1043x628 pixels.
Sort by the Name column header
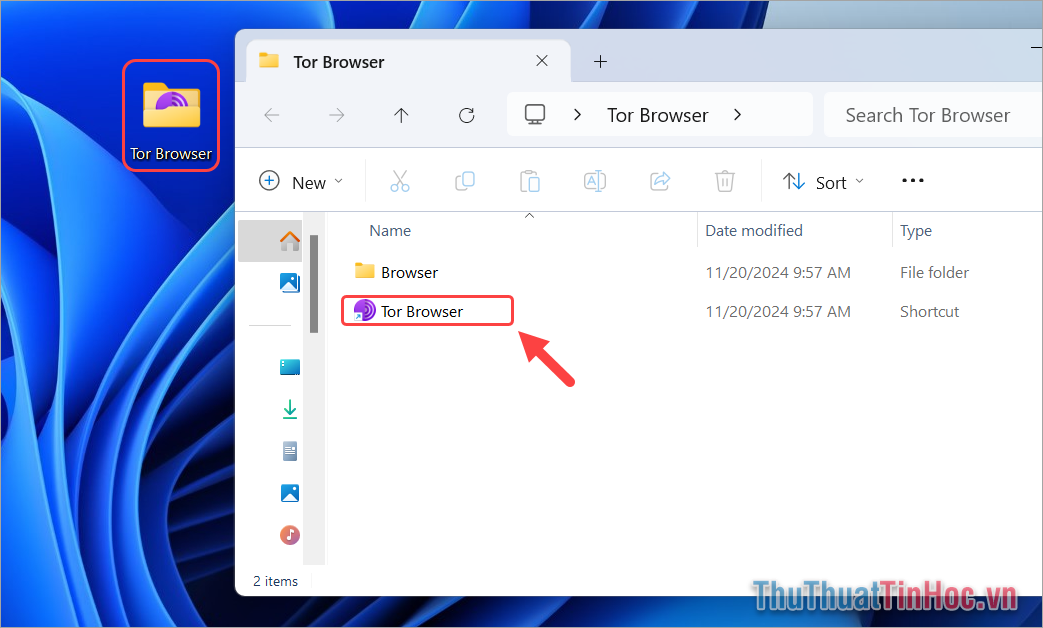(x=390, y=231)
